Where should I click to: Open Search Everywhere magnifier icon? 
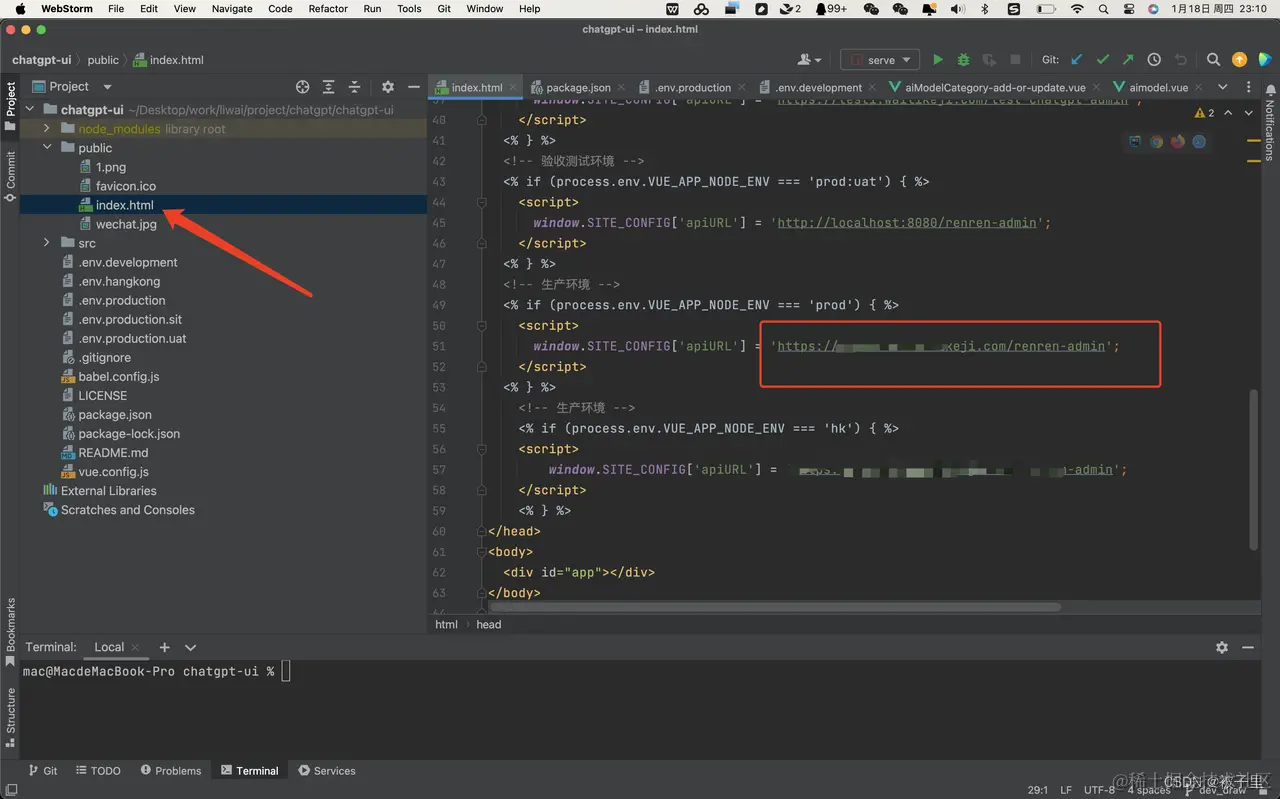pyautogui.click(x=1213, y=60)
